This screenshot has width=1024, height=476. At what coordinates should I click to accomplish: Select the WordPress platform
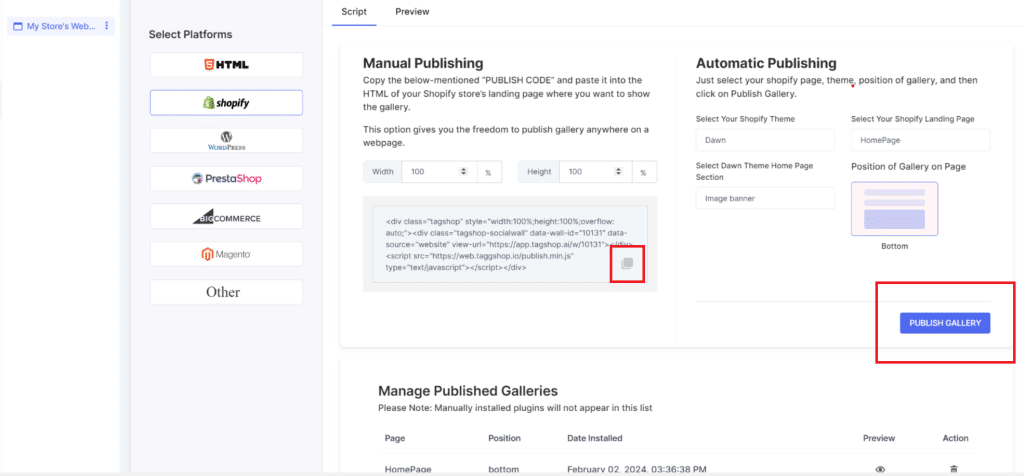[226, 141]
